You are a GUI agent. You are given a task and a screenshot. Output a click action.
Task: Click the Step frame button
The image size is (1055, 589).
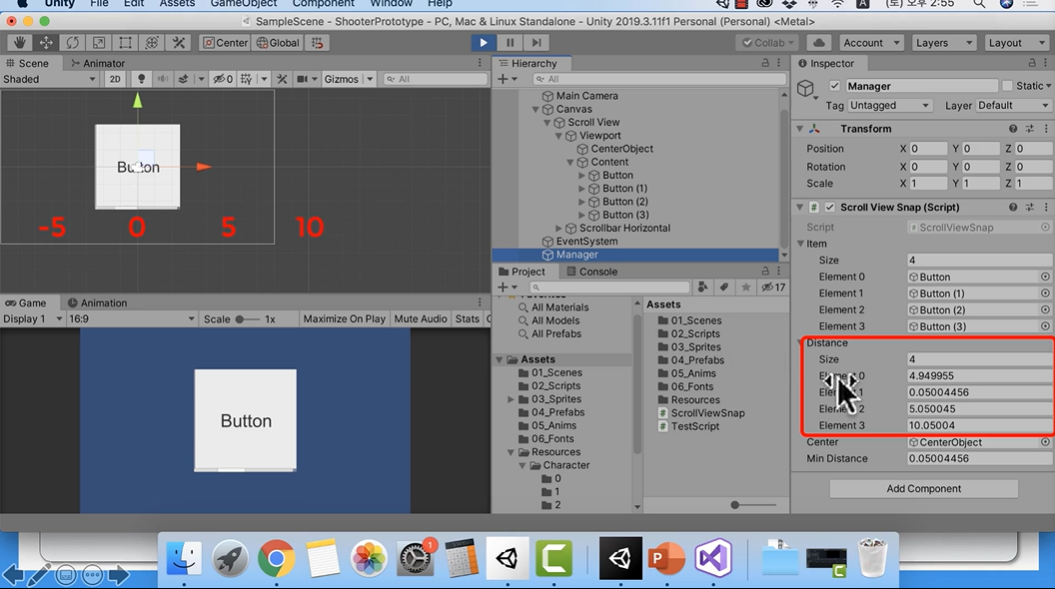coord(536,42)
